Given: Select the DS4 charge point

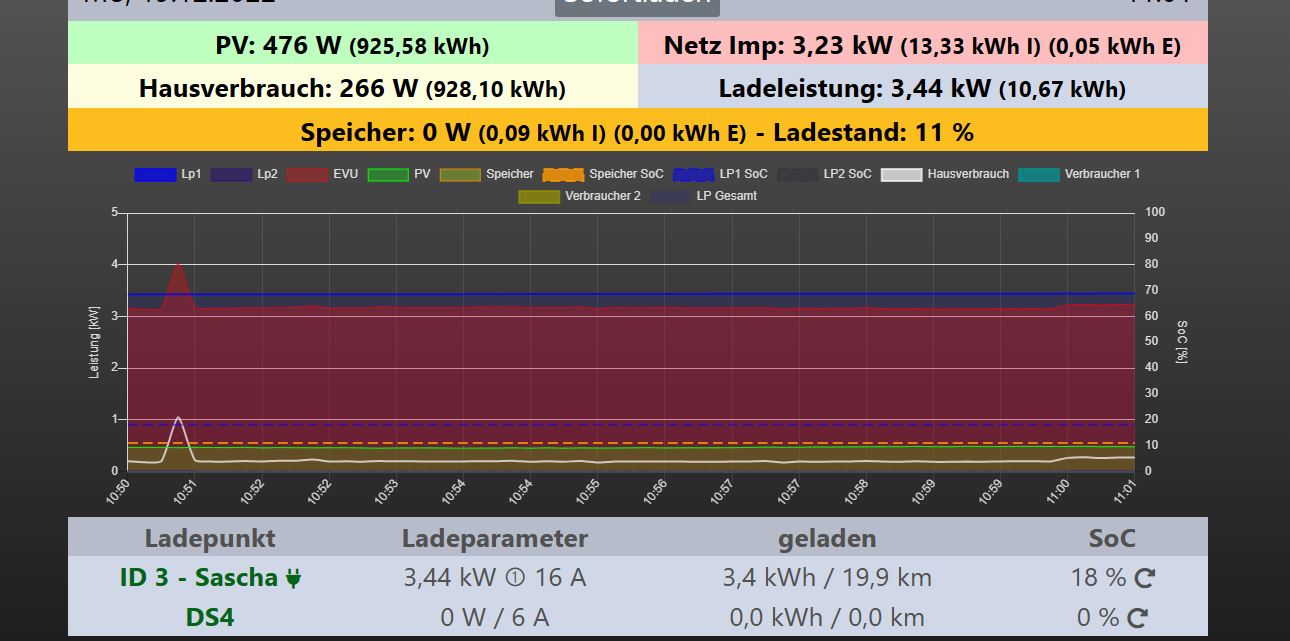Looking at the screenshot, I should [210, 618].
